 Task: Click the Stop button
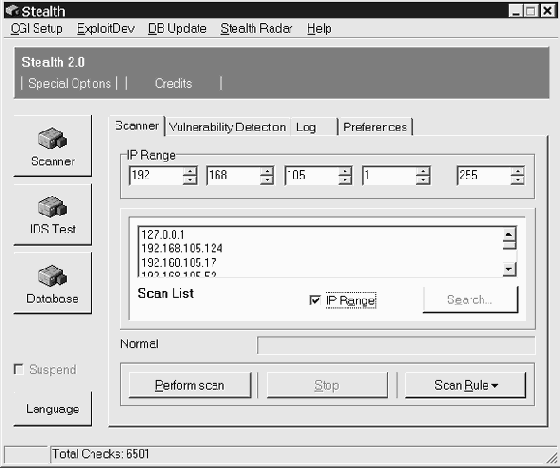(327, 385)
